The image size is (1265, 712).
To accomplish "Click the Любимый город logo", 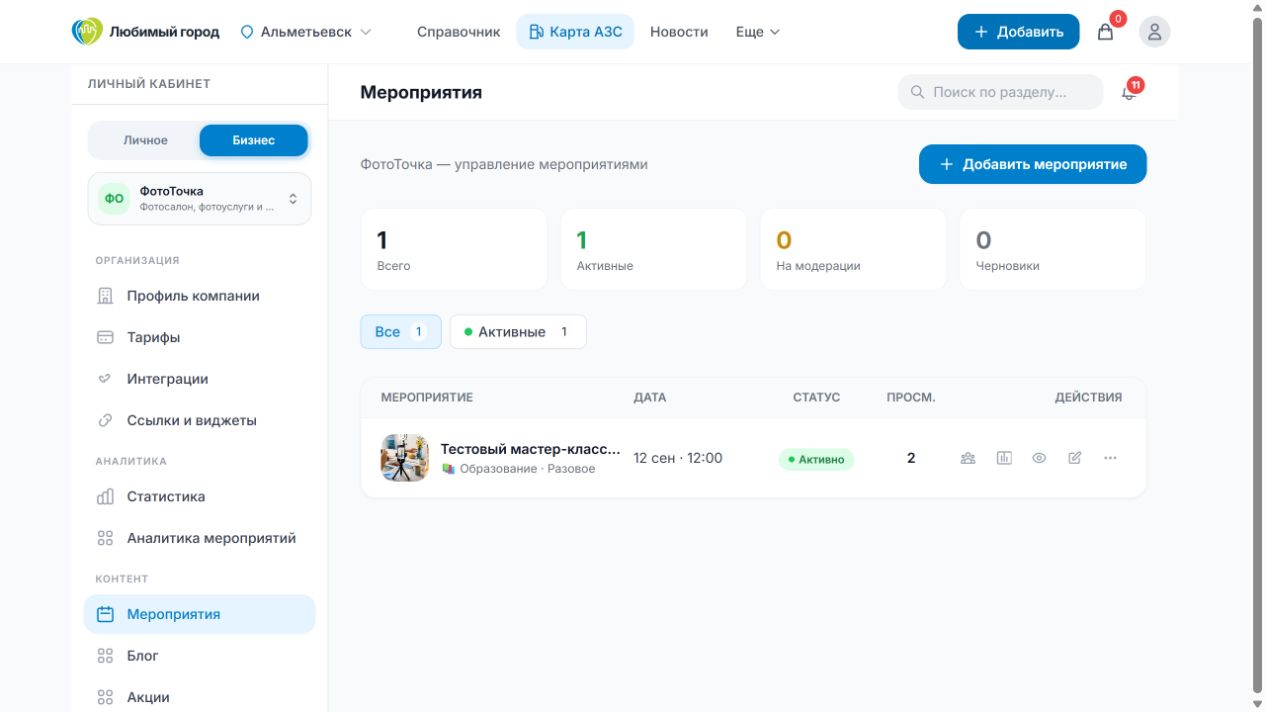I will tap(146, 32).
